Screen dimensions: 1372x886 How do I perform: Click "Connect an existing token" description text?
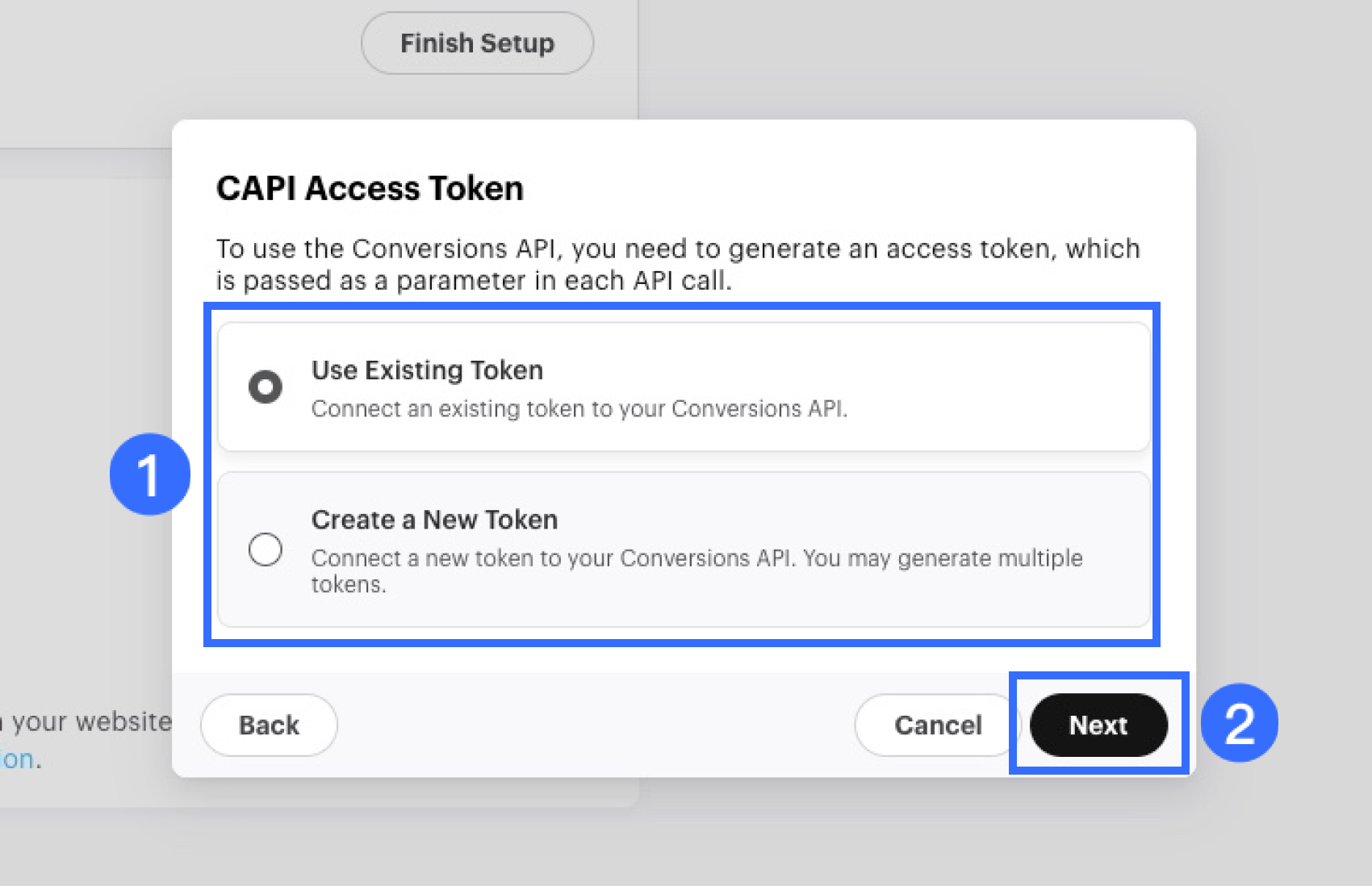[x=579, y=409]
